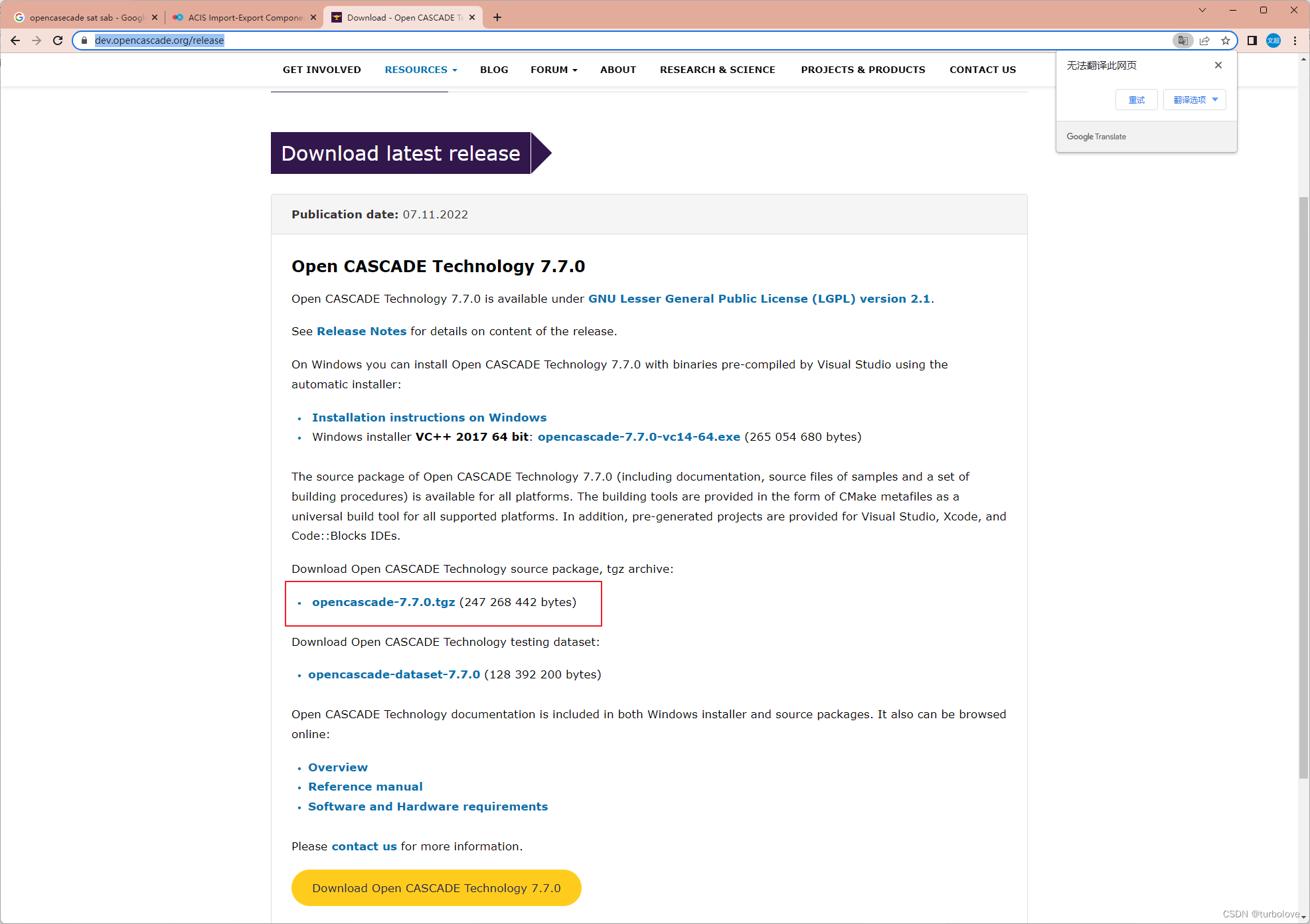
Task: Open the Release Notes link
Action: 361,331
